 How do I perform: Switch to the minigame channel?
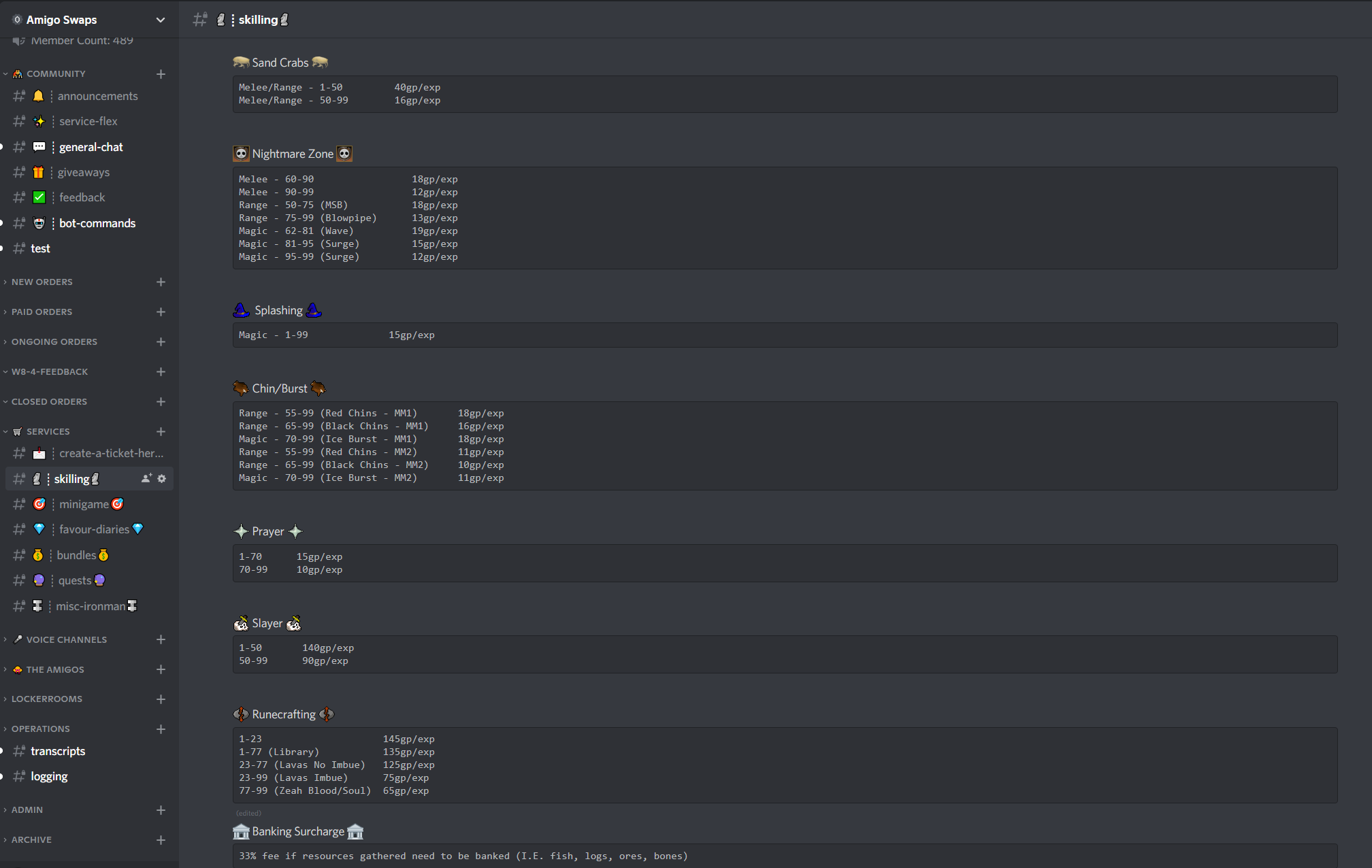[84, 505]
